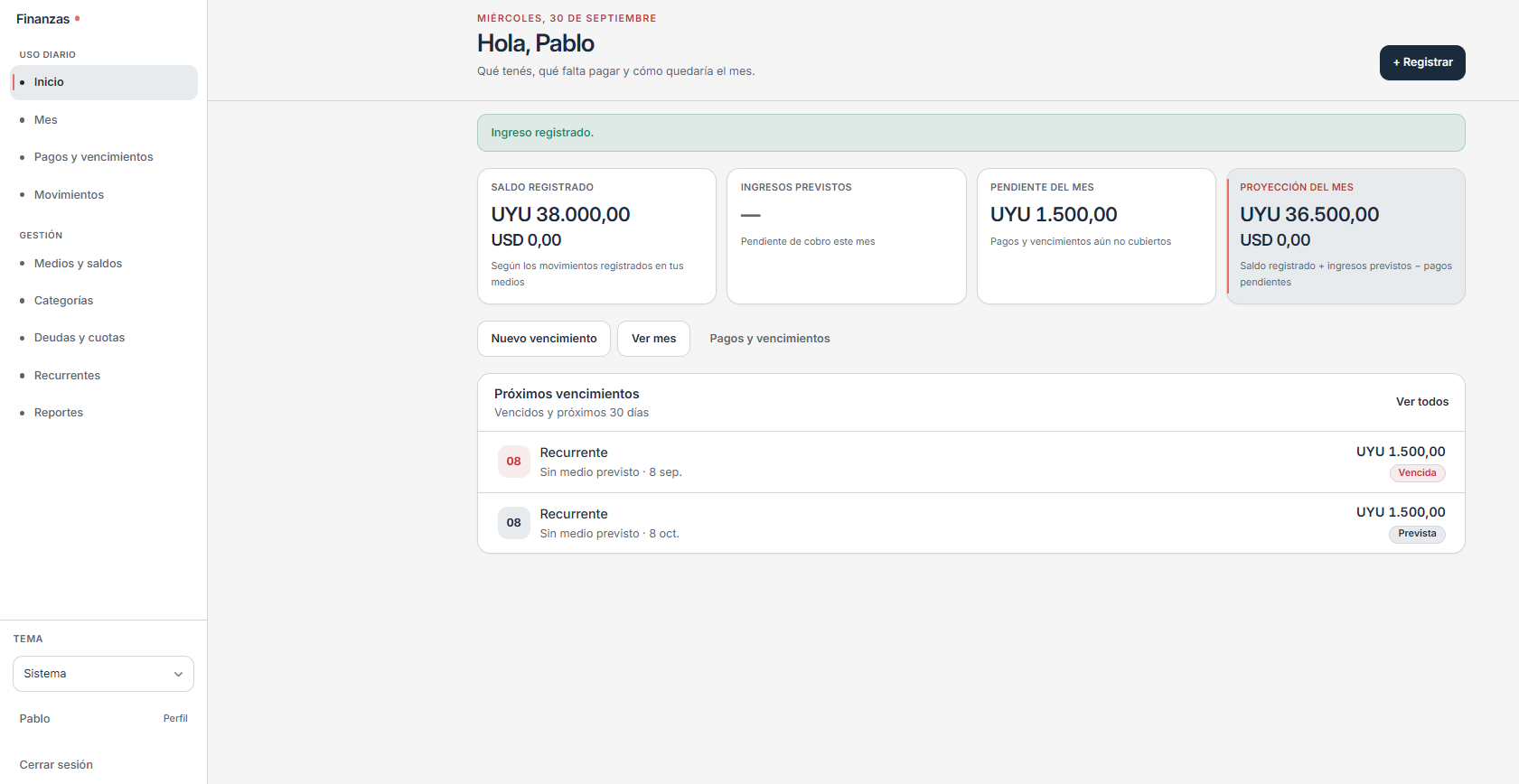This screenshot has width=1519, height=784.
Task: Click Cerrar sesión
Action: (x=56, y=765)
